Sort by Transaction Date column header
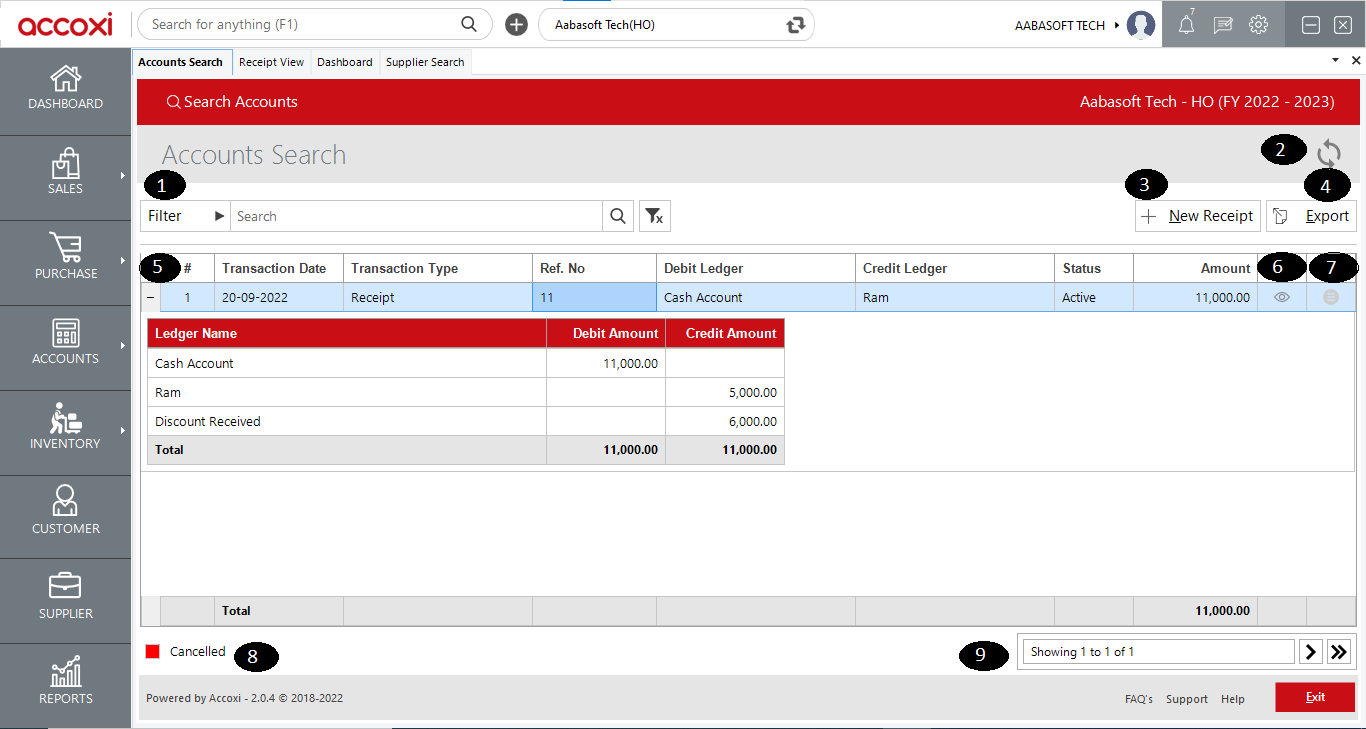 pos(279,268)
